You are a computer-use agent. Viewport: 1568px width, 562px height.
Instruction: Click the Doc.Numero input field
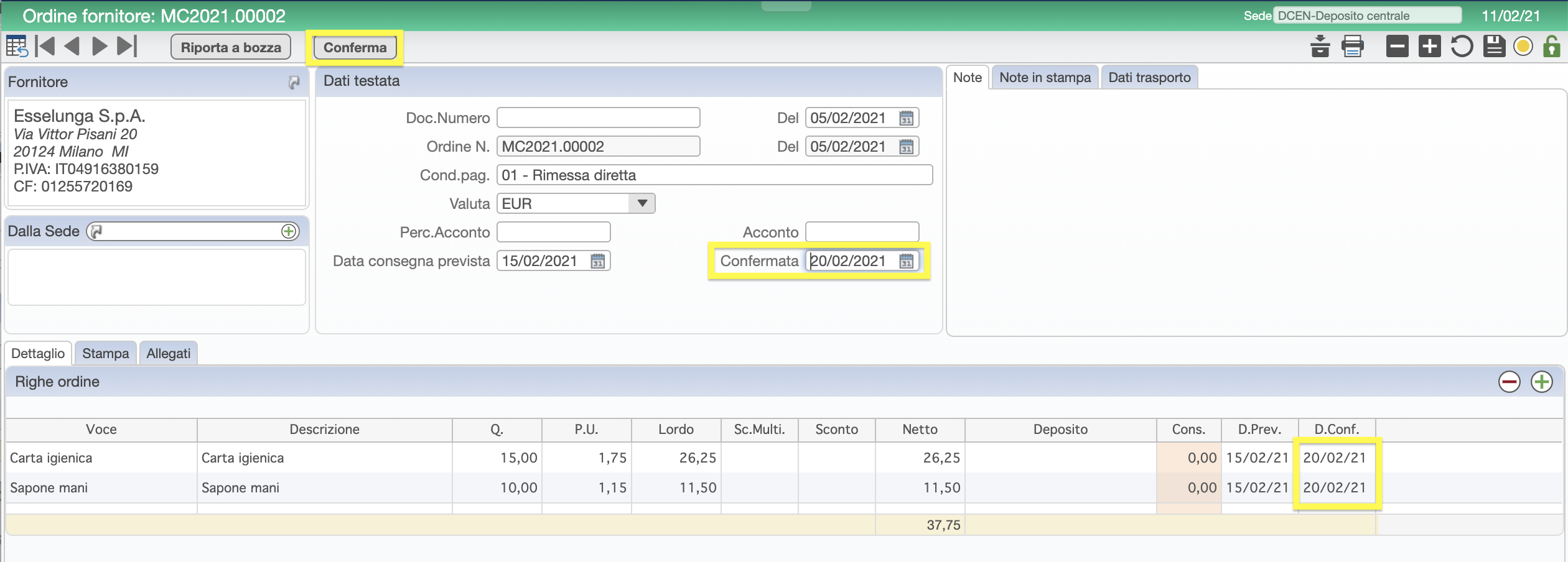(599, 117)
